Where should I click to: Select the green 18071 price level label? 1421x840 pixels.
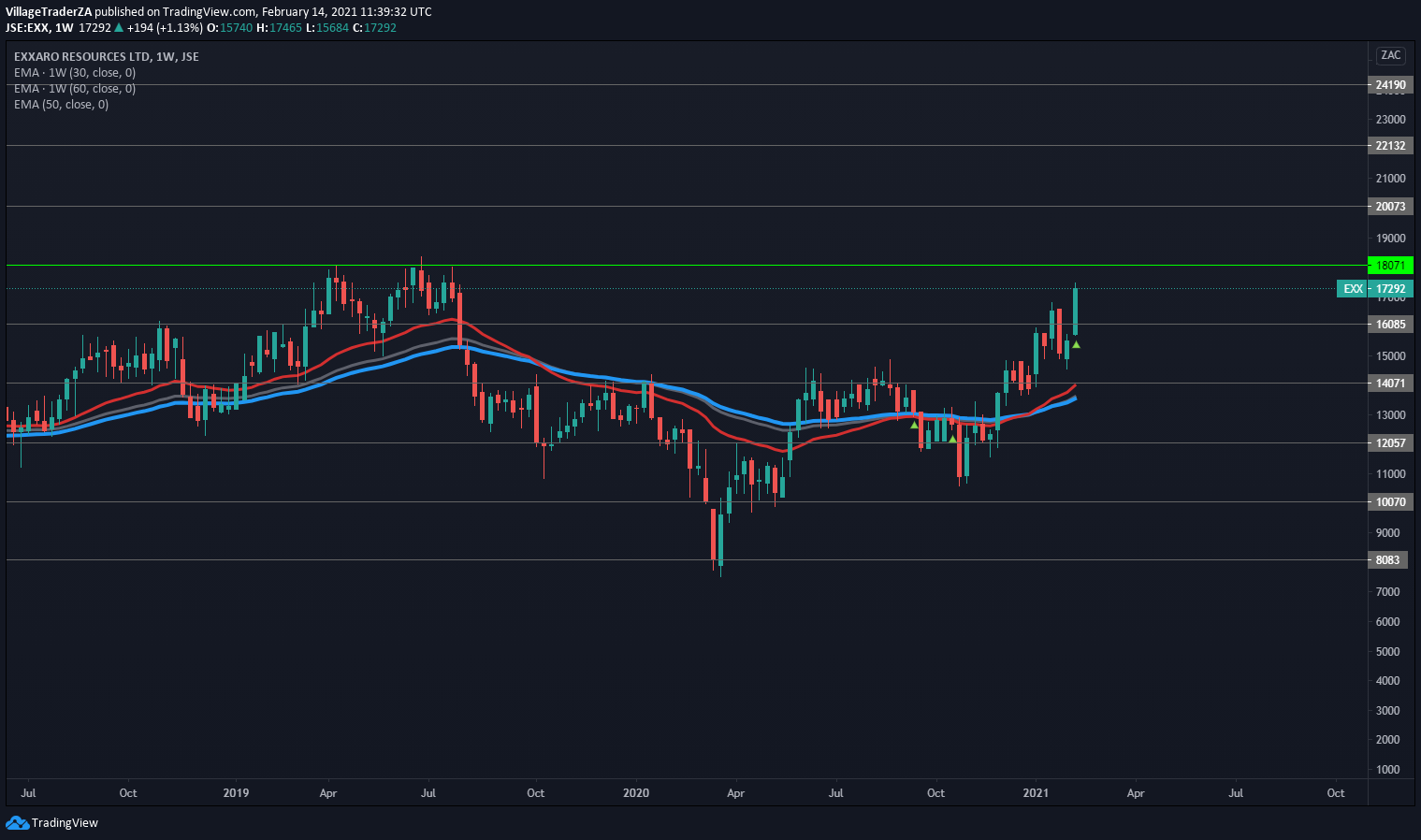click(x=1390, y=266)
